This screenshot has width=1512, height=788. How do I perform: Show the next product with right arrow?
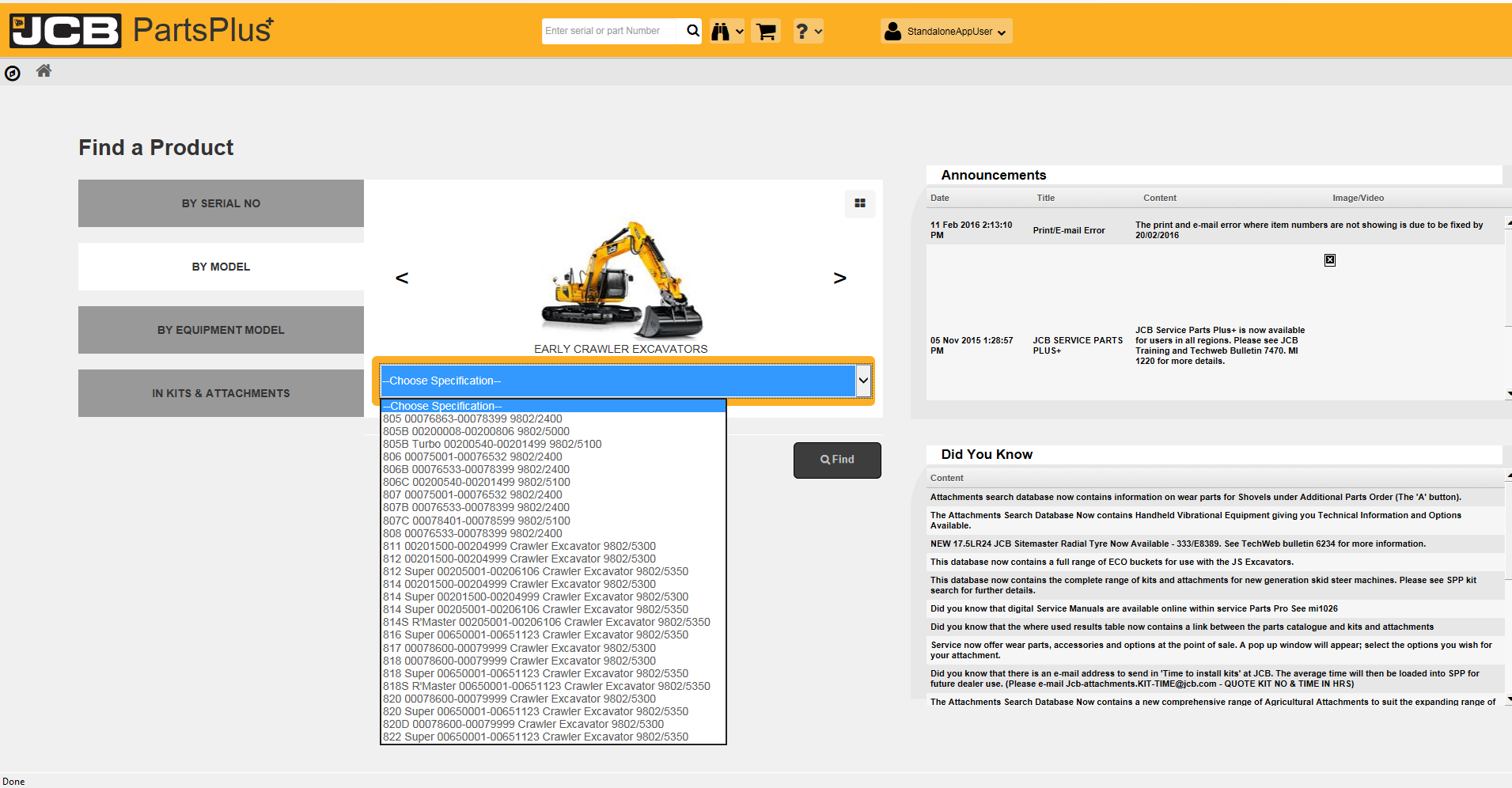pos(839,278)
